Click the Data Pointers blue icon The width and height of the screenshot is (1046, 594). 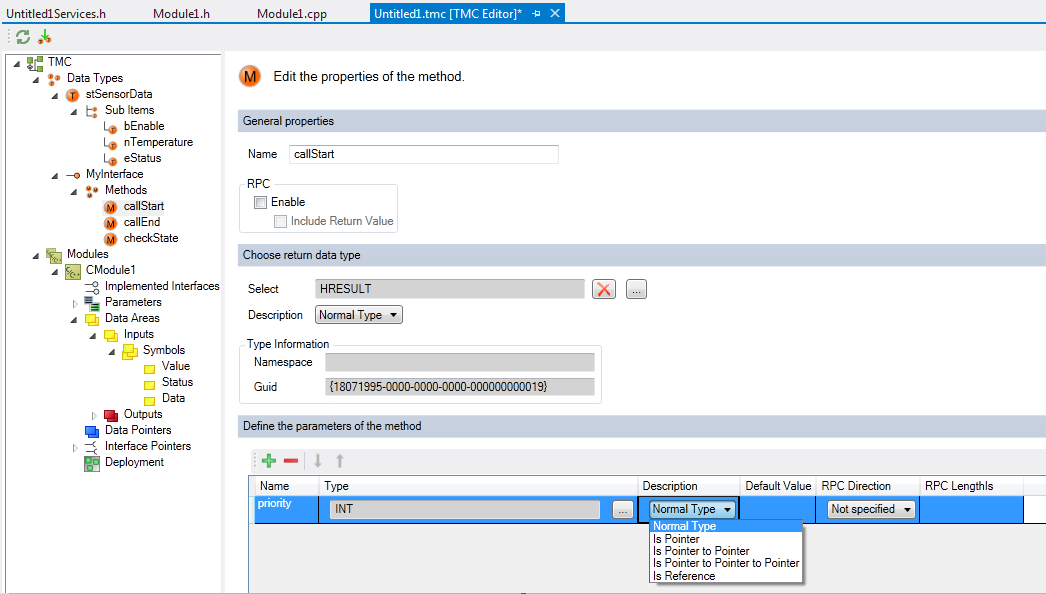(92, 431)
